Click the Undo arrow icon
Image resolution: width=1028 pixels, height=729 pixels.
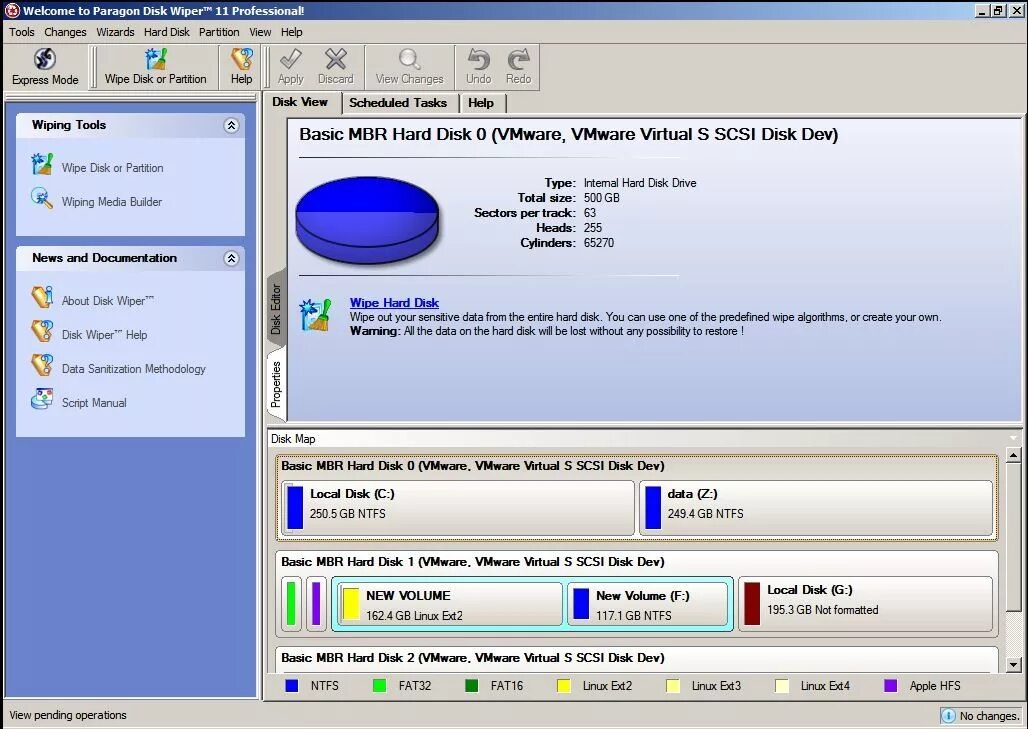point(479,60)
